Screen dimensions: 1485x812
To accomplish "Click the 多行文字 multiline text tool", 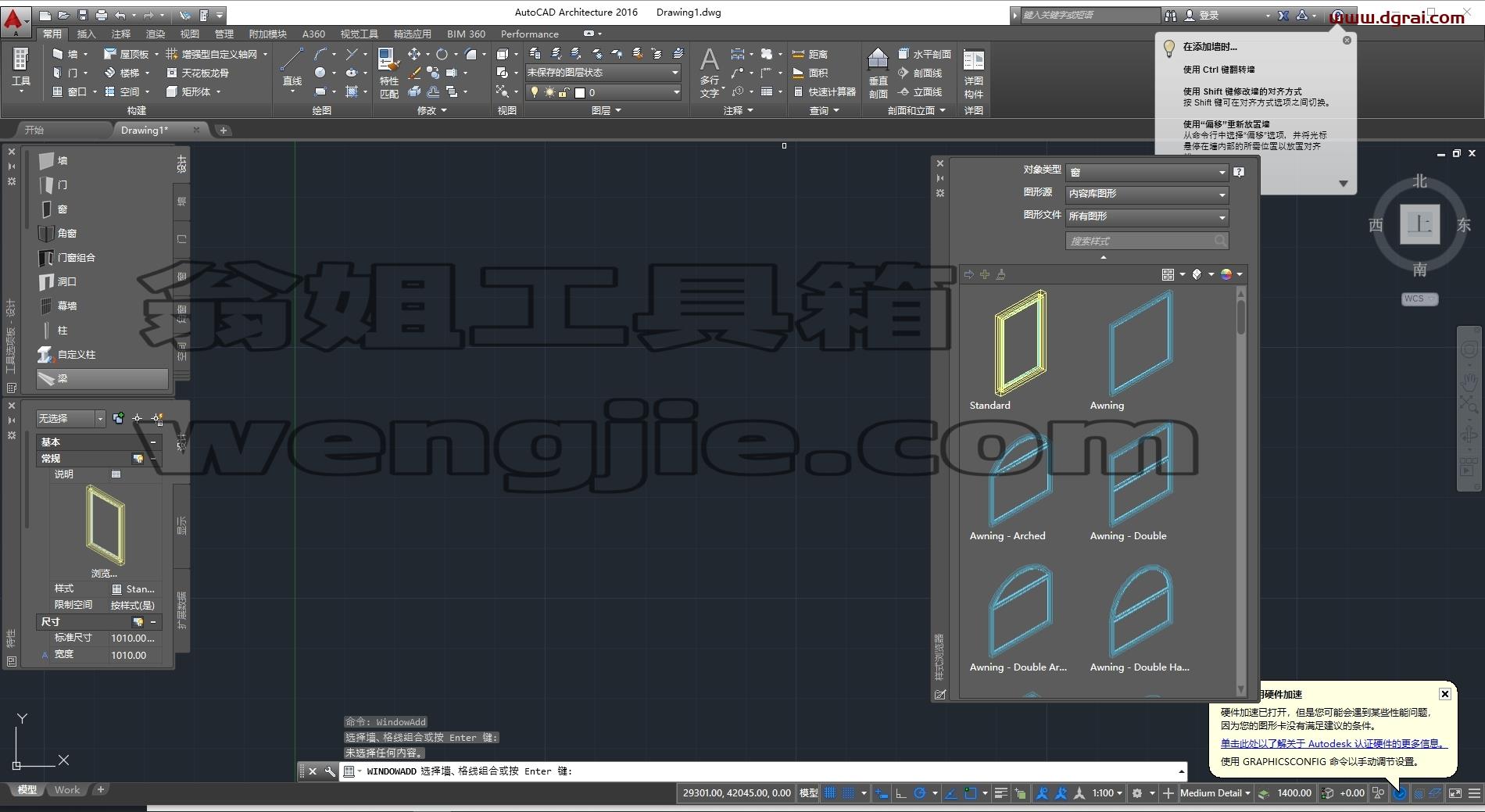I will point(709,72).
